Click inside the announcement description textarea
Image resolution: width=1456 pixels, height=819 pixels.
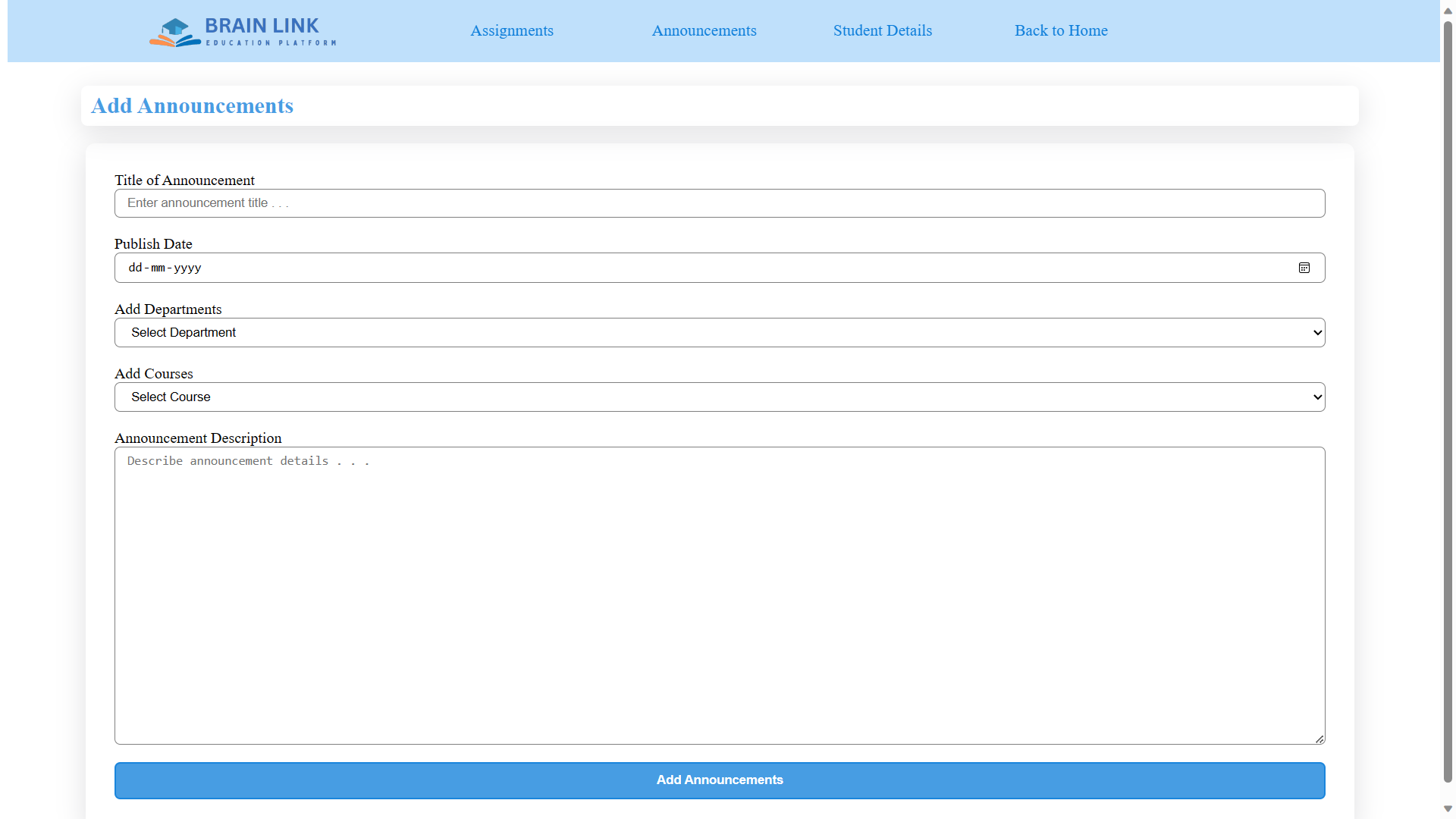coord(719,595)
